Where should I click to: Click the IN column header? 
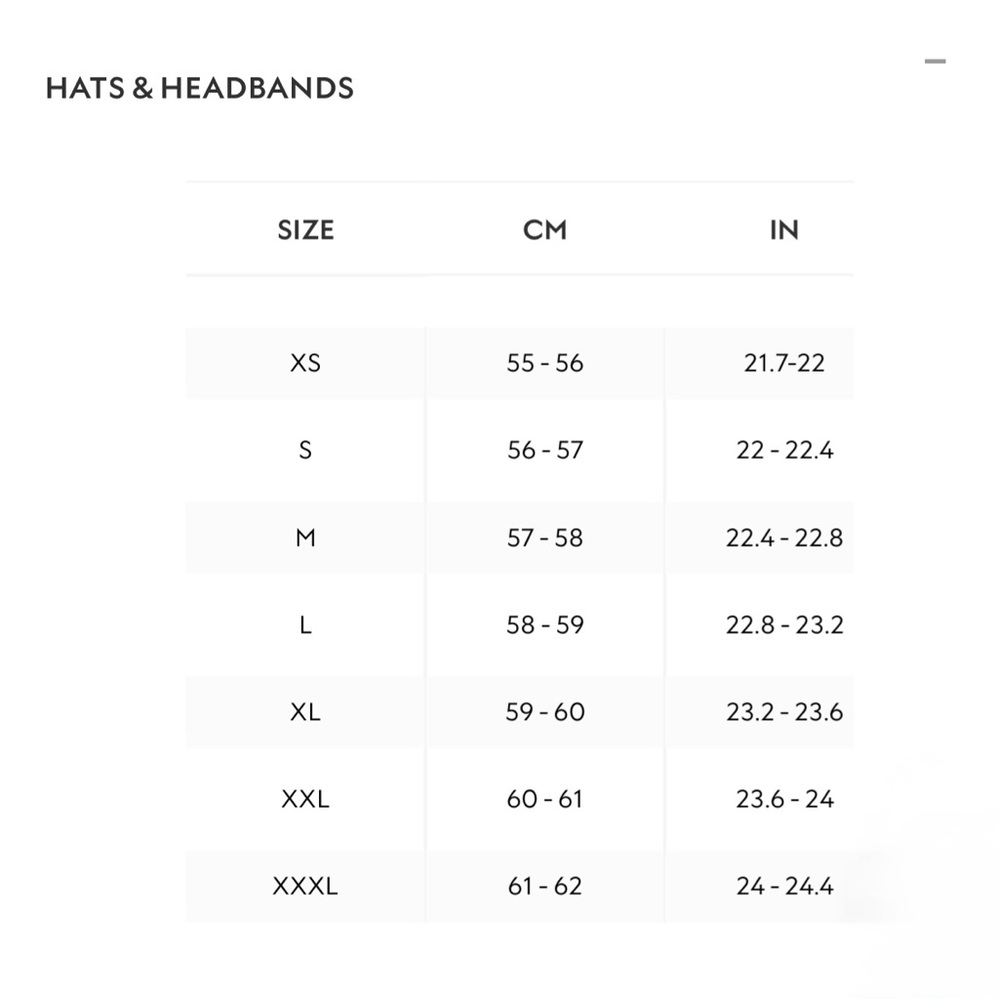(x=784, y=230)
